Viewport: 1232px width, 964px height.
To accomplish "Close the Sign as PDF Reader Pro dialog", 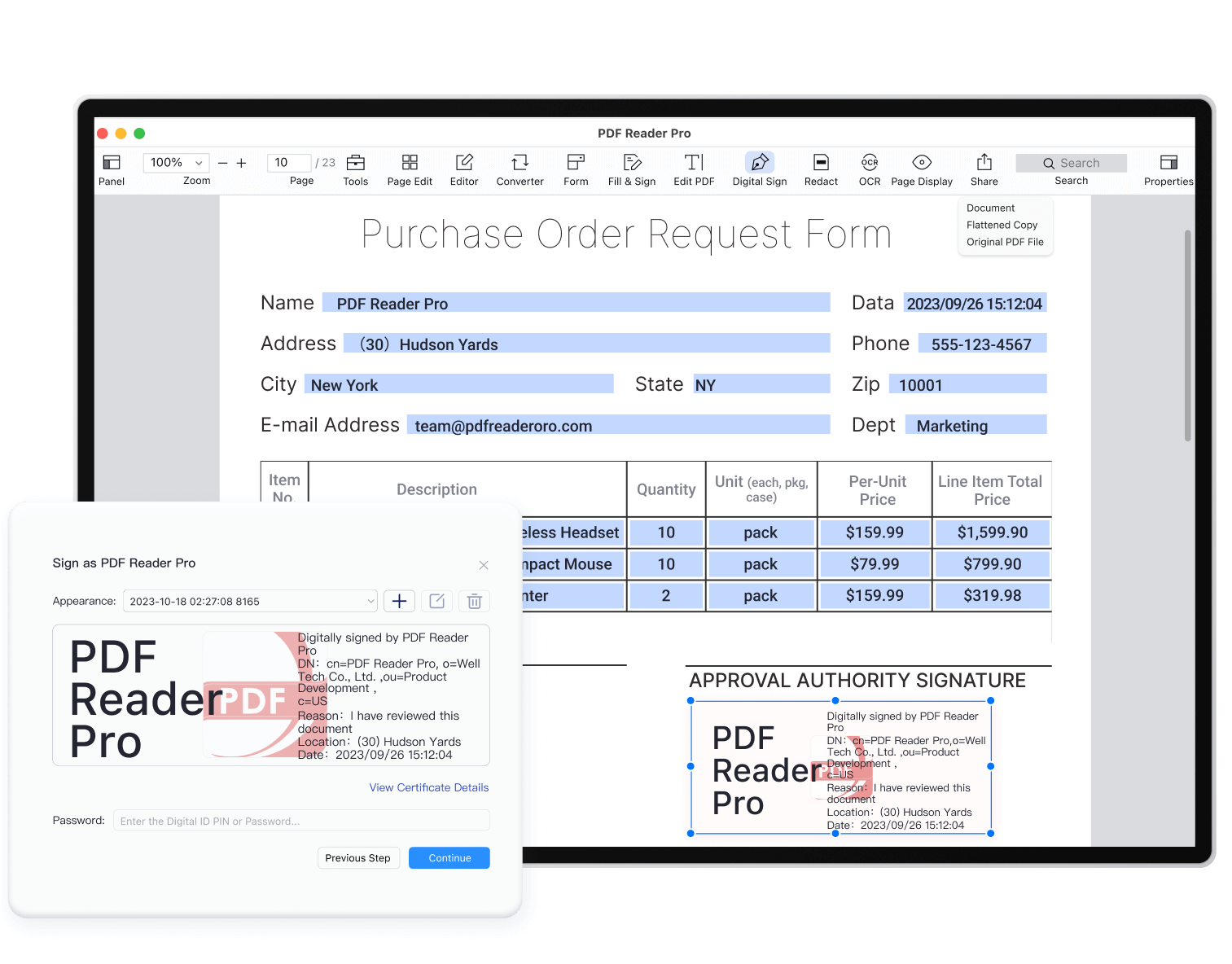I will tap(484, 565).
